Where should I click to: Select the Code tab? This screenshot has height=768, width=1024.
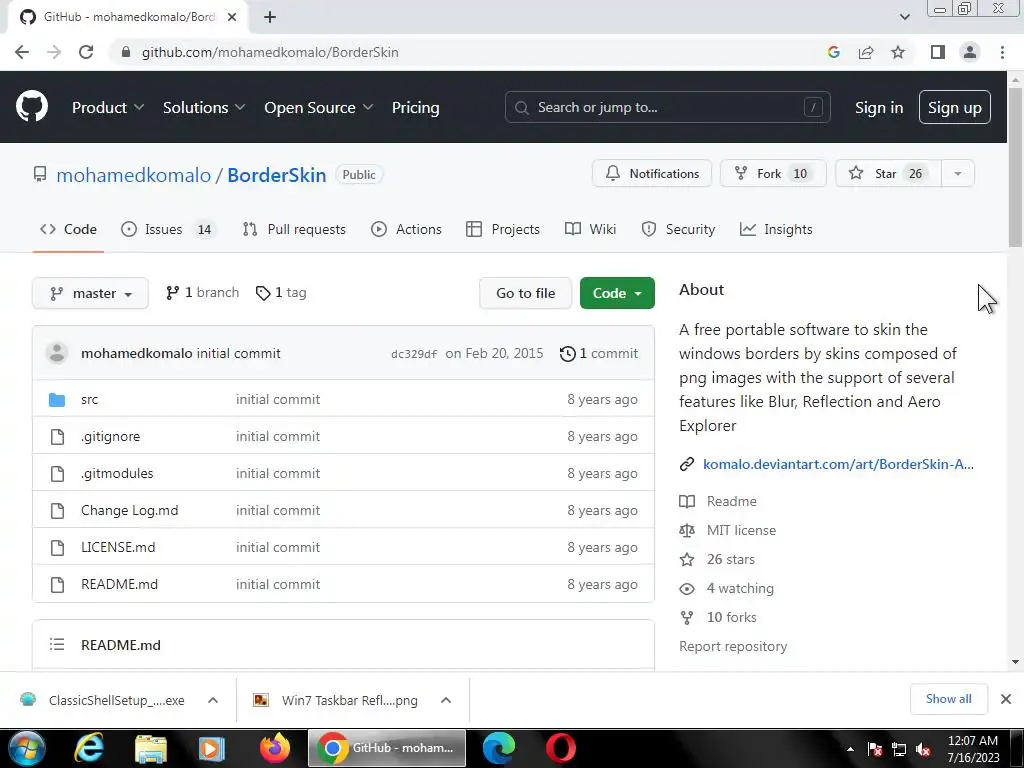pos(68,229)
